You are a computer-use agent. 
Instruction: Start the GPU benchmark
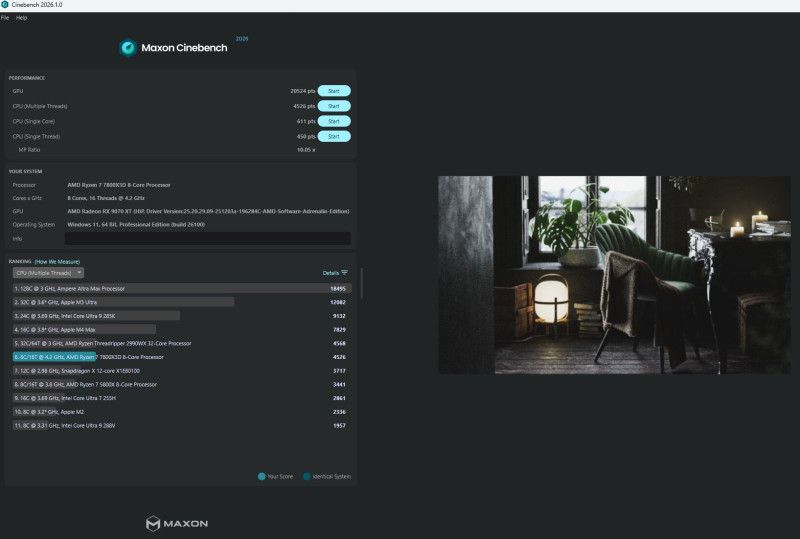point(334,91)
